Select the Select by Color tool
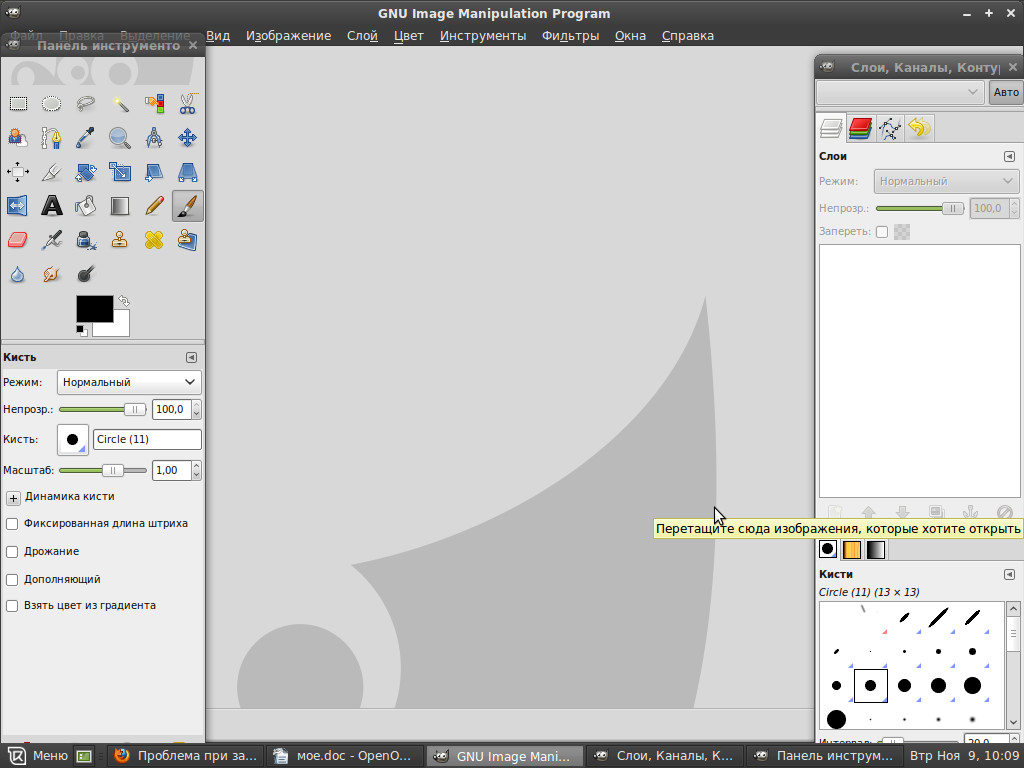Image resolution: width=1024 pixels, height=768 pixels. pos(153,104)
